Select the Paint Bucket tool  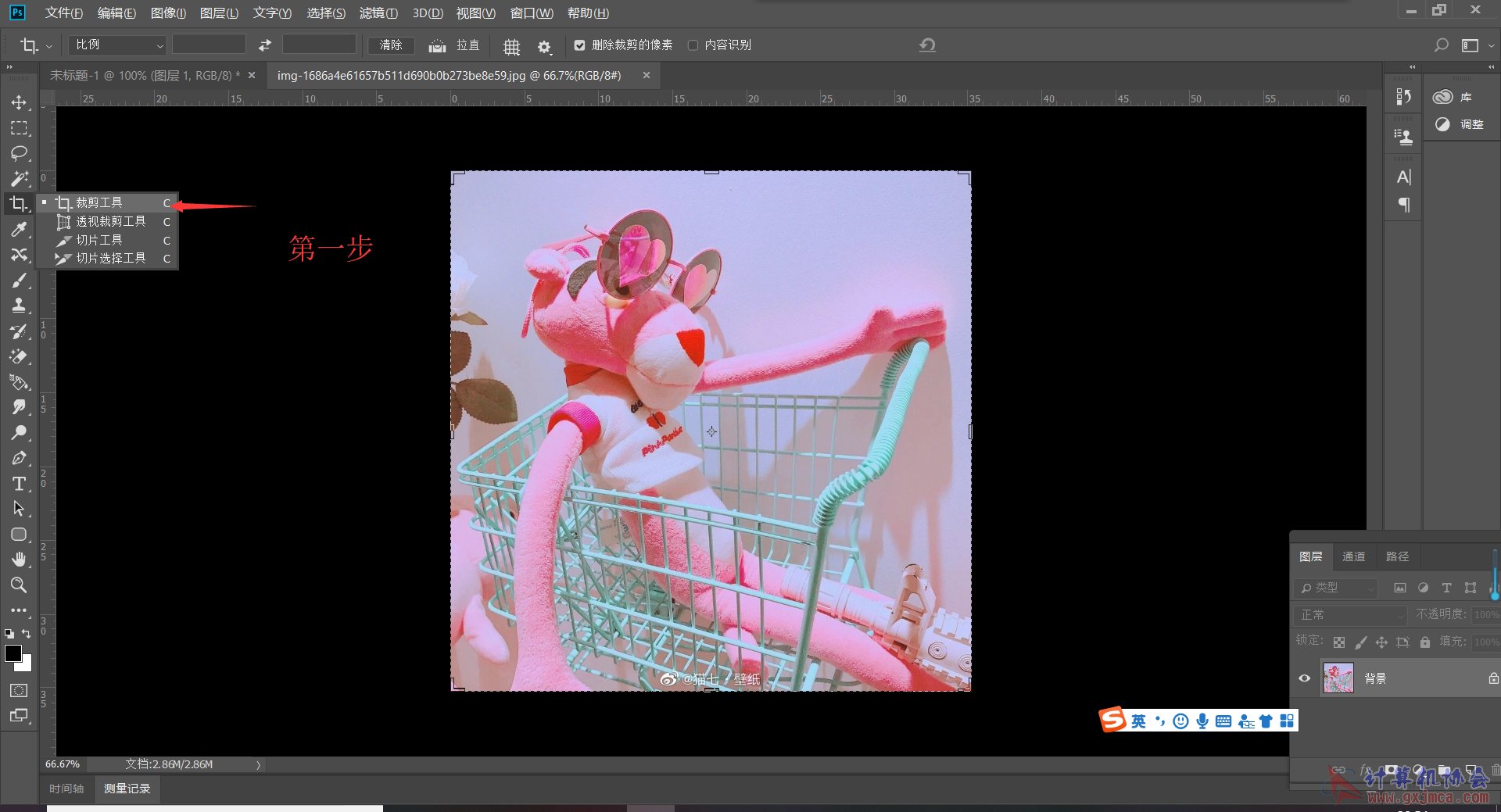[19, 382]
